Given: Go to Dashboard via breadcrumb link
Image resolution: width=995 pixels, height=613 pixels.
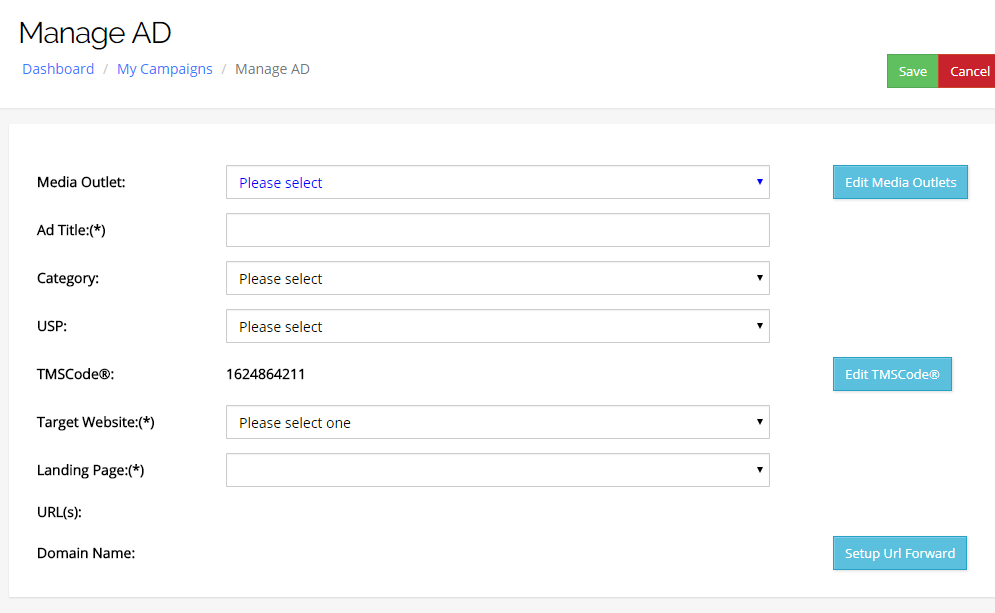Looking at the screenshot, I should [x=58, y=69].
